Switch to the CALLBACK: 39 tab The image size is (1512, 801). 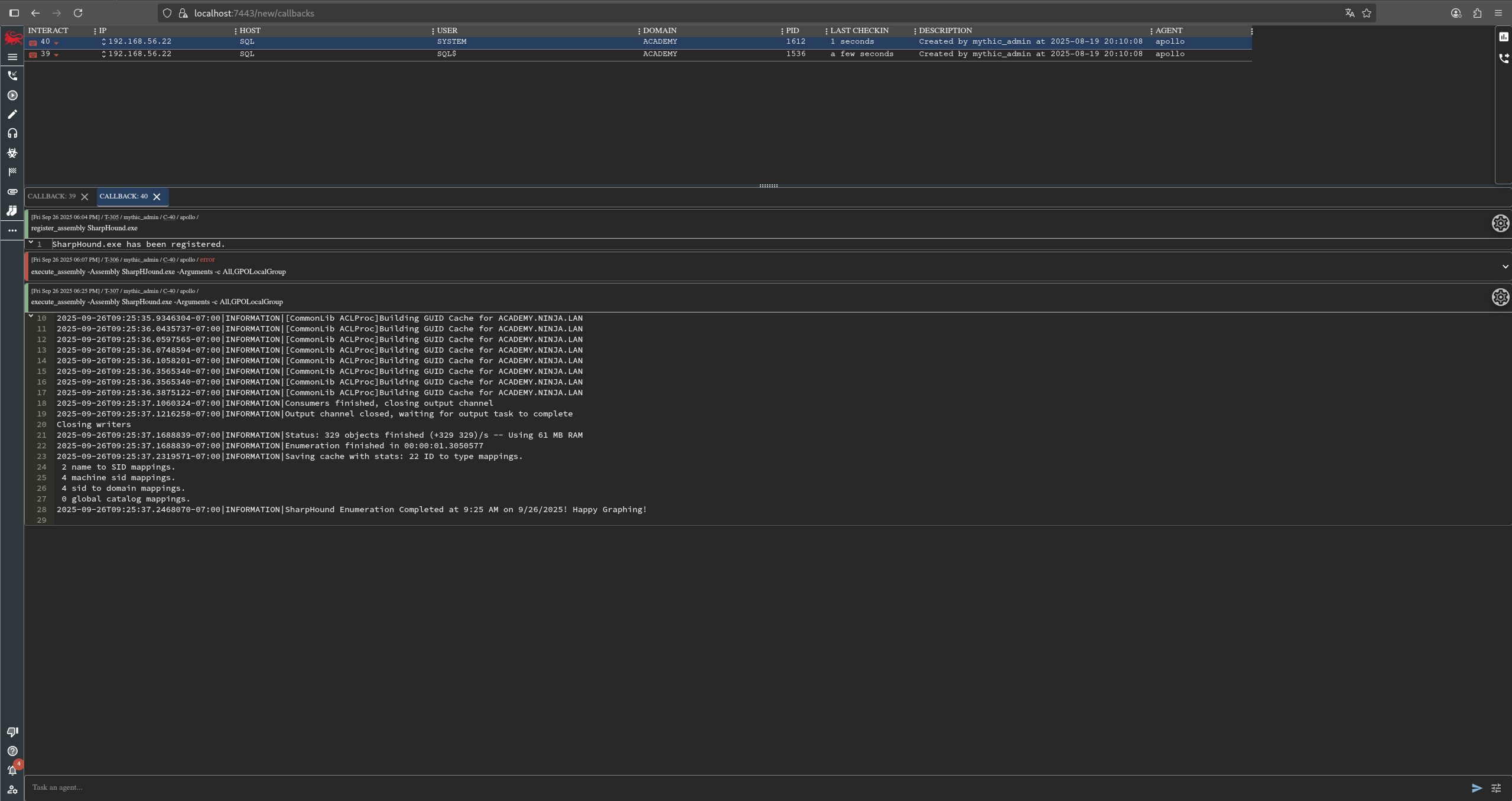pyautogui.click(x=51, y=196)
